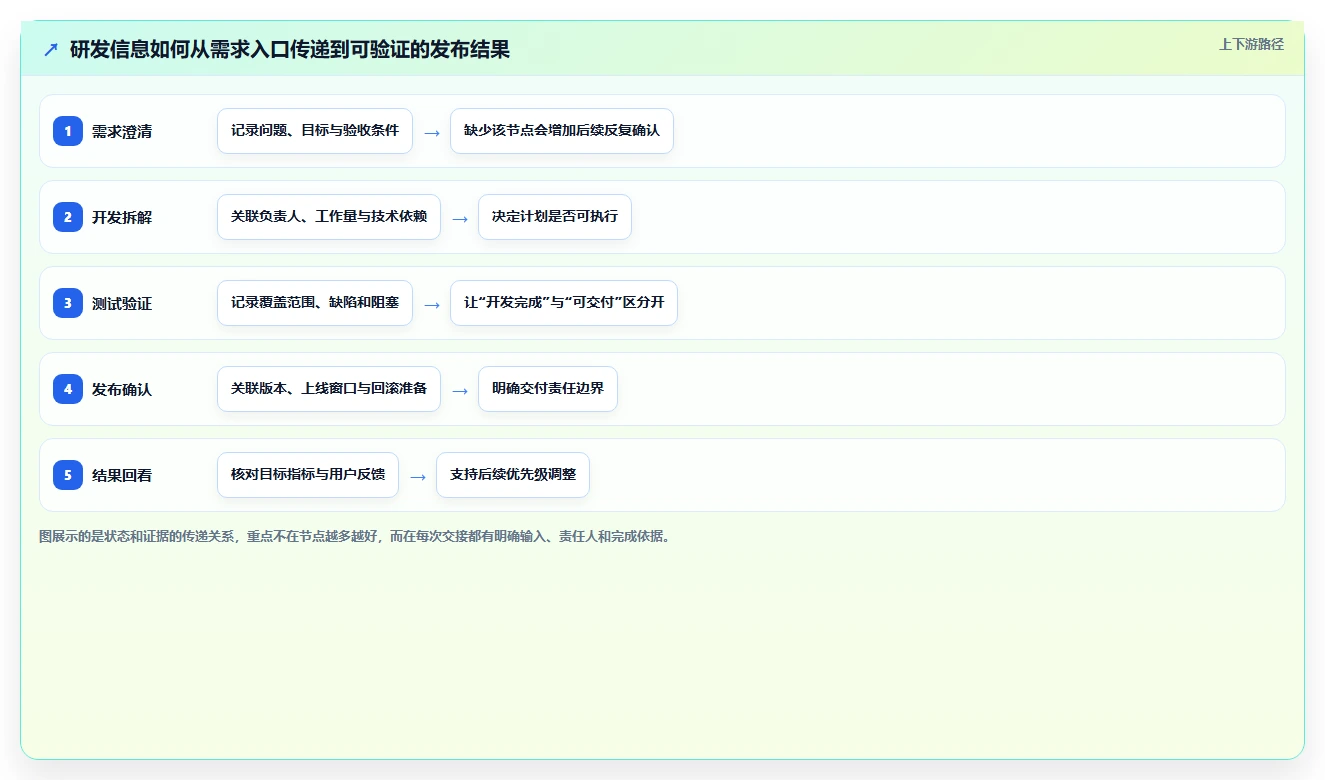The width and height of the screenshot is (1325, 780).
Task: Click the heading 研发信息如何从需求入口传递到可验证的发布结果
Action: pos(290,49)
